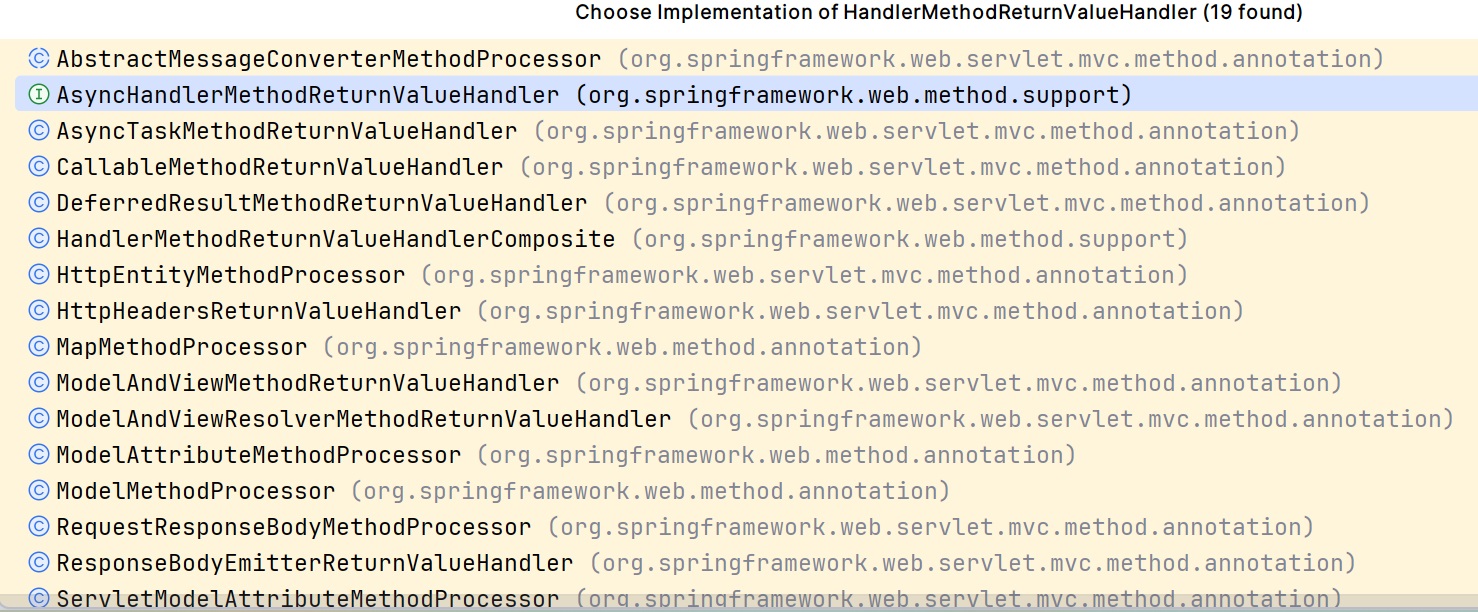Screen dimensions: 1478x612
Task: Open RequestResponseBodyMethodProcessor implementation
Action: coord(293,527)
